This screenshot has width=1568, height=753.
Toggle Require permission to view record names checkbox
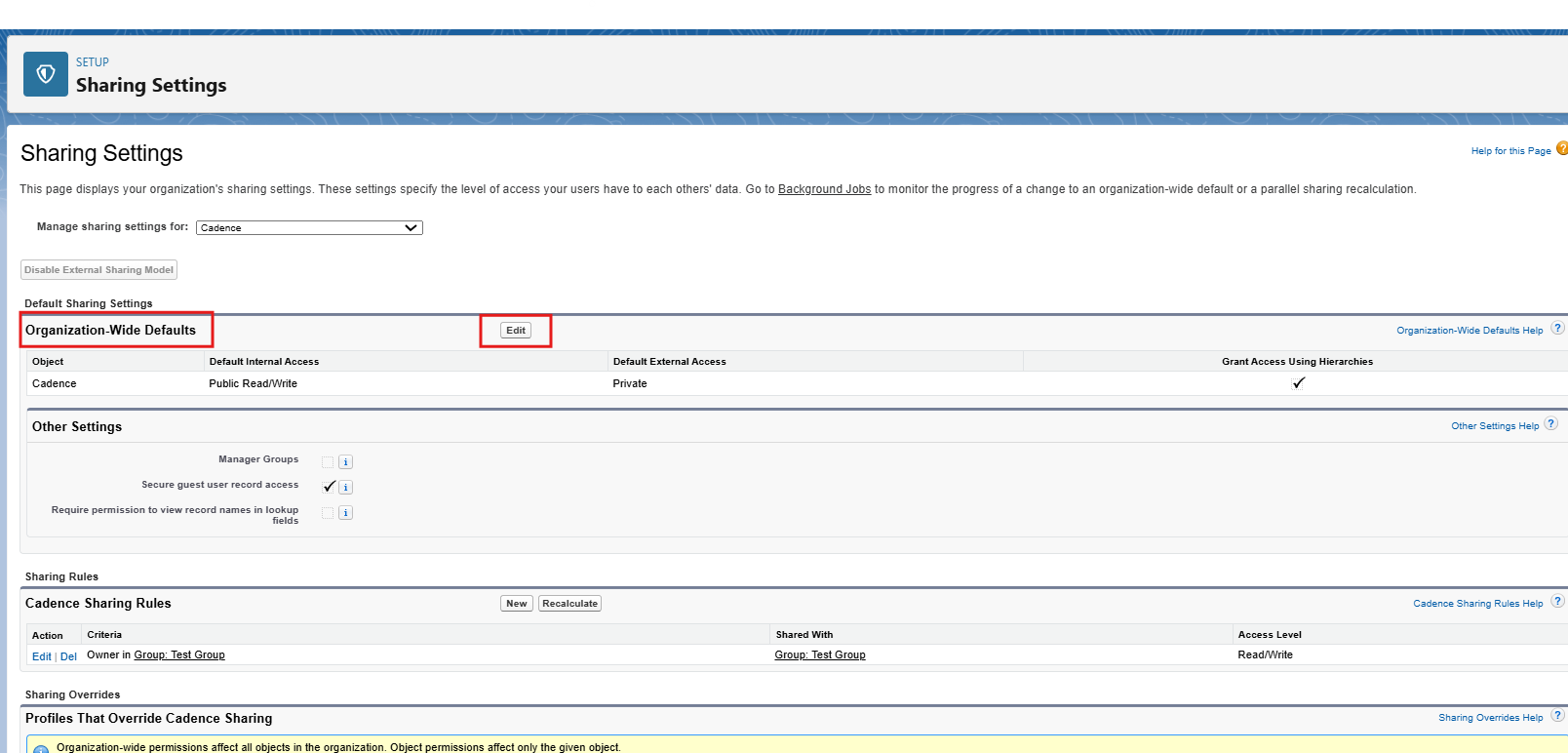coord(328,512)
